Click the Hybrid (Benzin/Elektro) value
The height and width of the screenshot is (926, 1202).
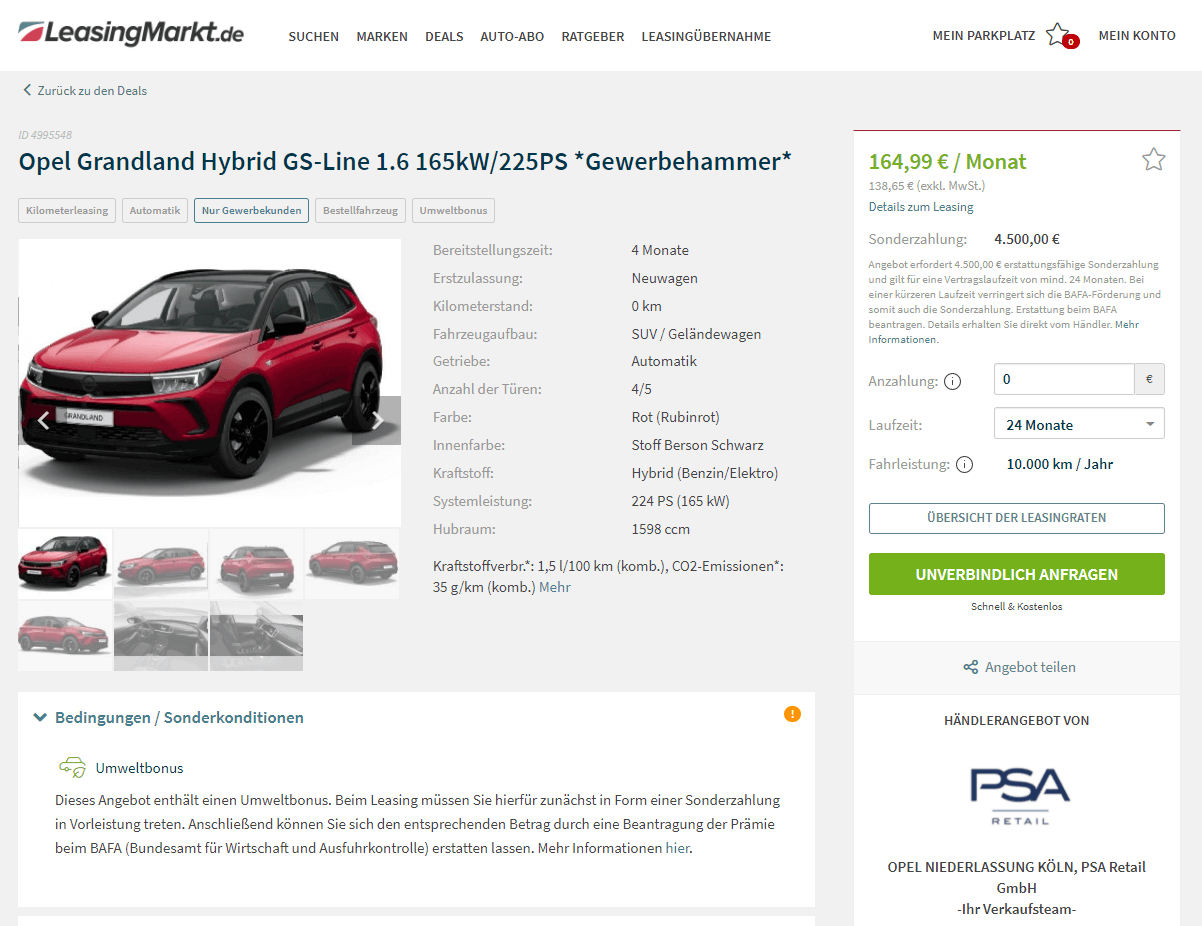tap(705, 473)
